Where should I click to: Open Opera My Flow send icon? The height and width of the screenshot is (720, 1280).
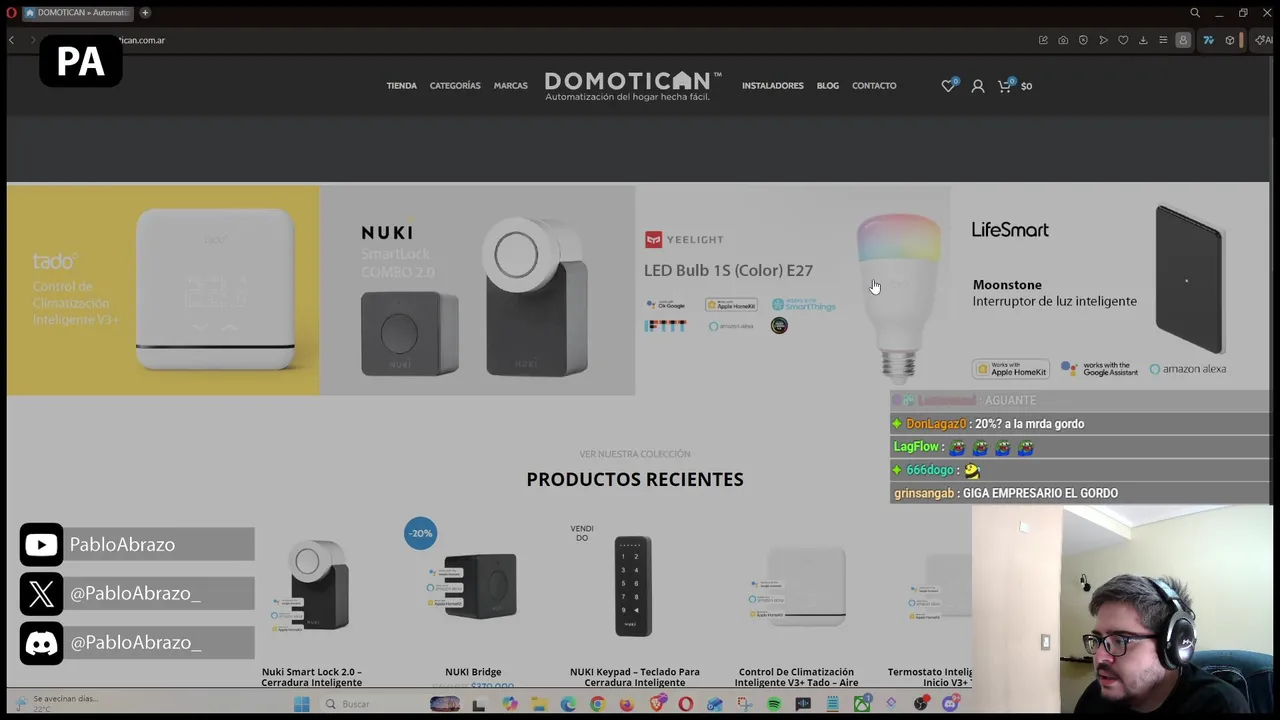1103,40
